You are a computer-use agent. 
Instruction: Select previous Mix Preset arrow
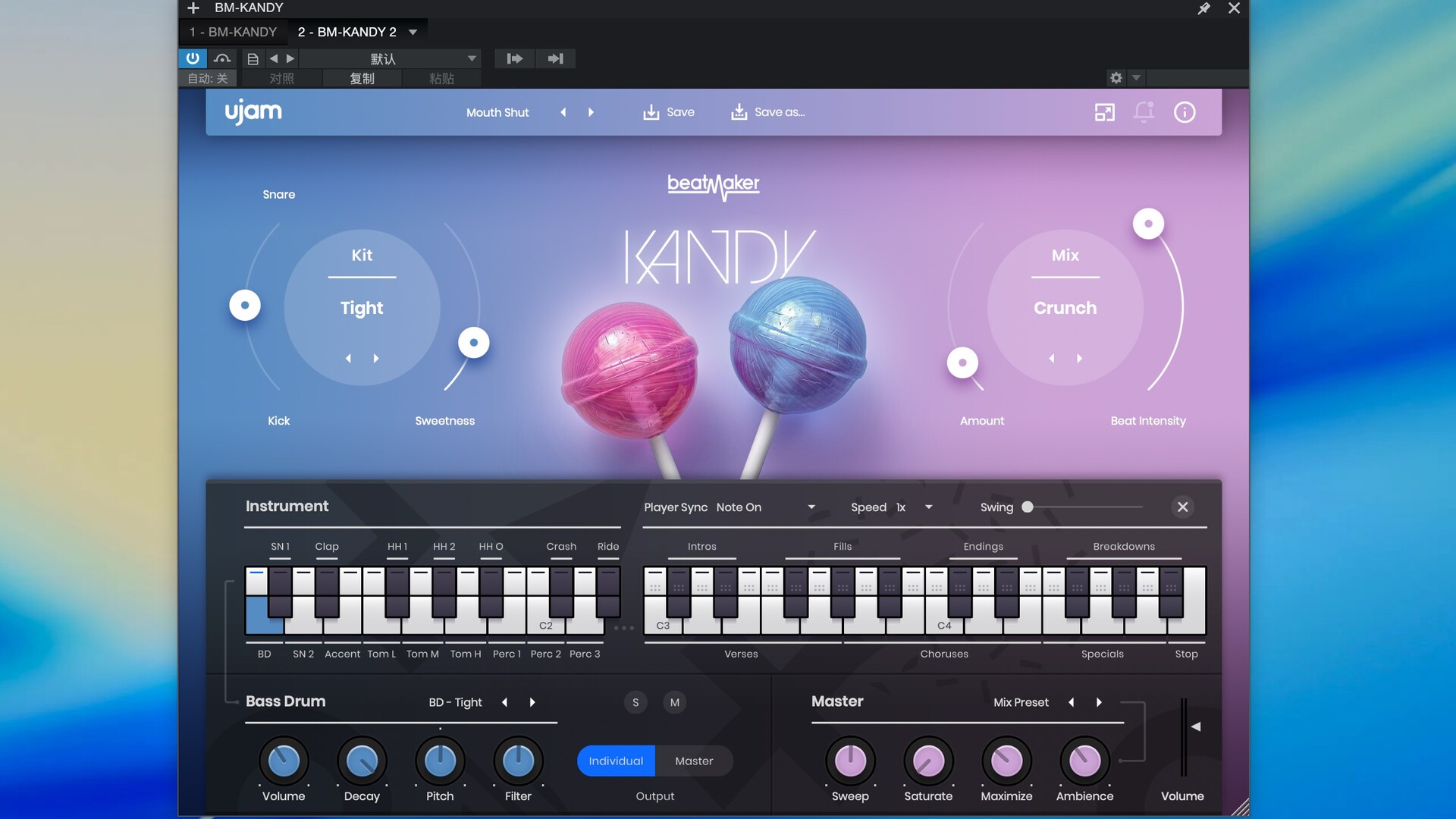click(1071, 702)
